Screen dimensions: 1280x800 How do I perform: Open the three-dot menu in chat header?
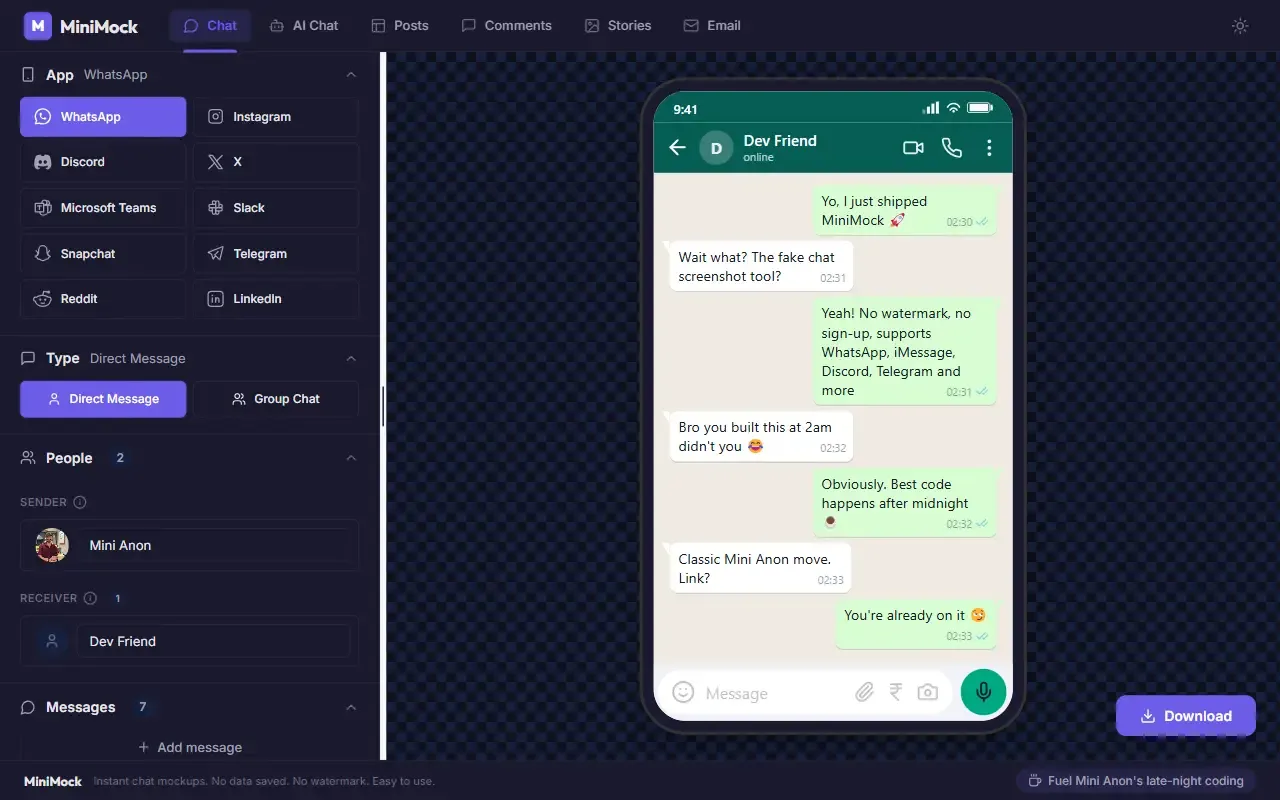point(989,148)
